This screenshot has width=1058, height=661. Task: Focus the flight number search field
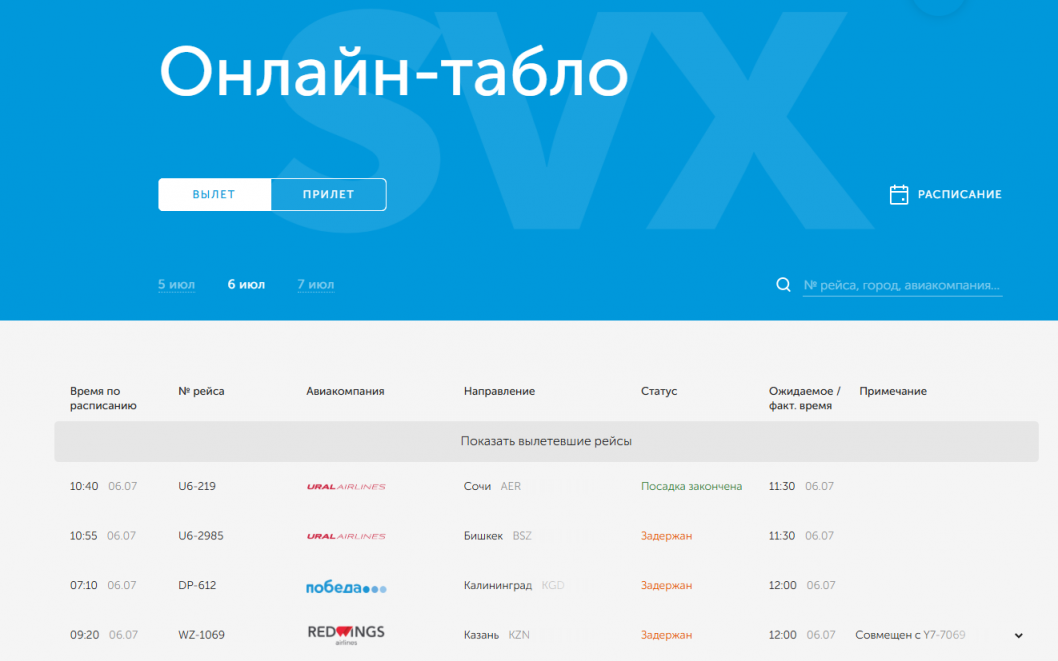click(x=902, y=285)
